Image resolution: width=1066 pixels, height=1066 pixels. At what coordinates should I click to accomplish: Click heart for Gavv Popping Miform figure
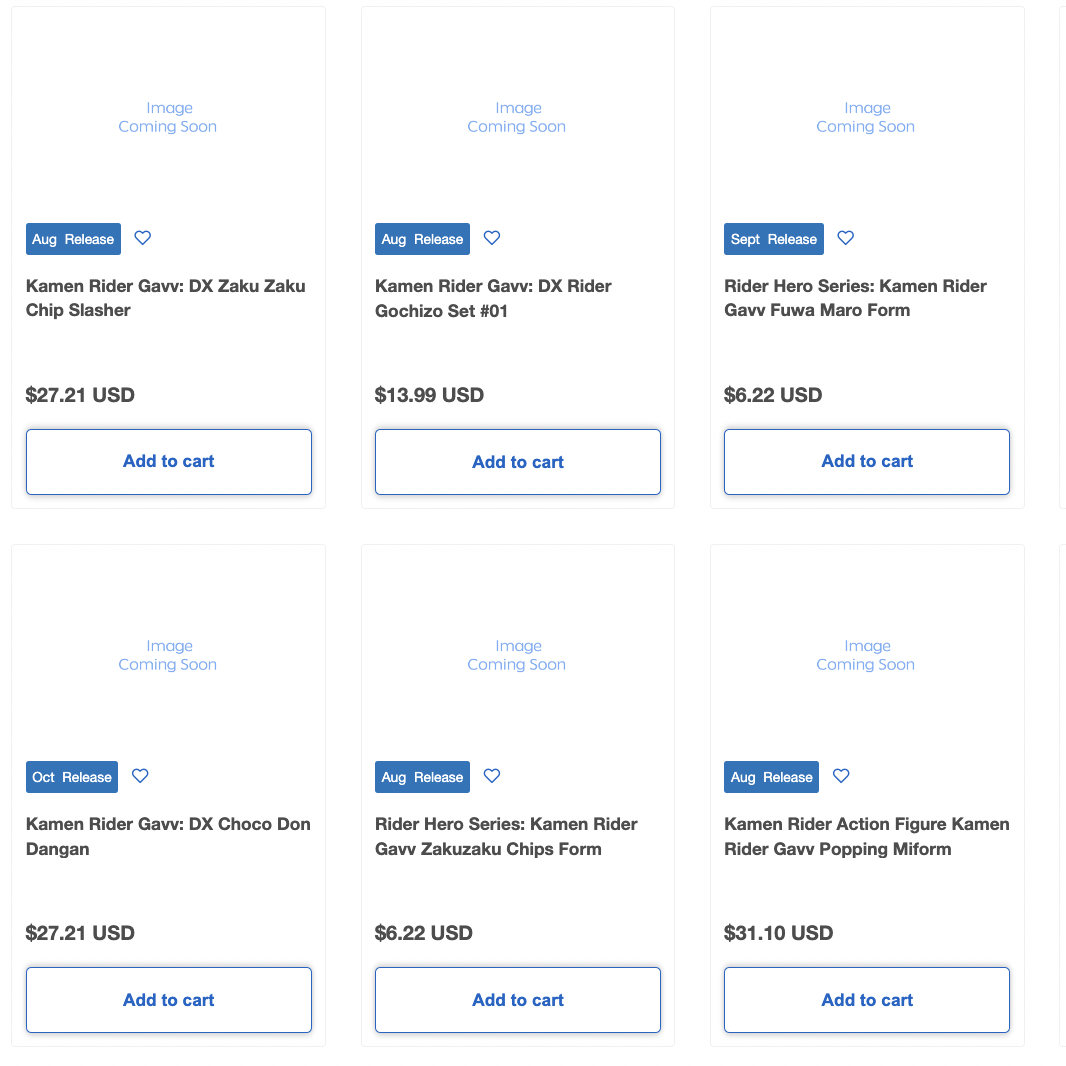(842, 776)
